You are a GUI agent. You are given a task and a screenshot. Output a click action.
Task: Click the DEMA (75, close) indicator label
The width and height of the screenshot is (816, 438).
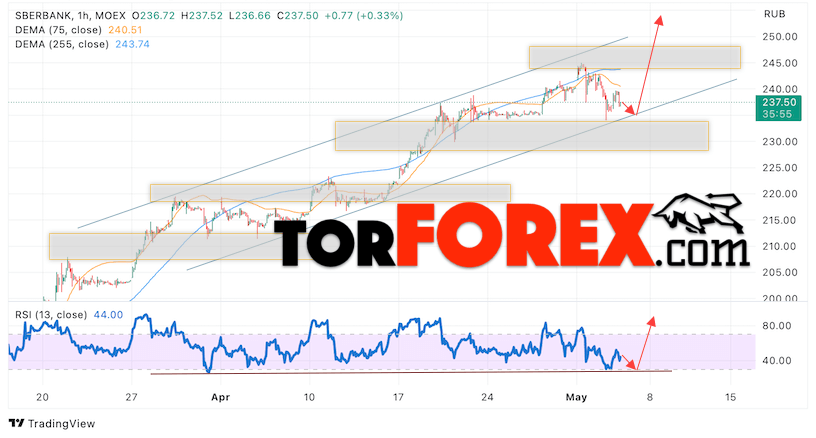[58, 30]
